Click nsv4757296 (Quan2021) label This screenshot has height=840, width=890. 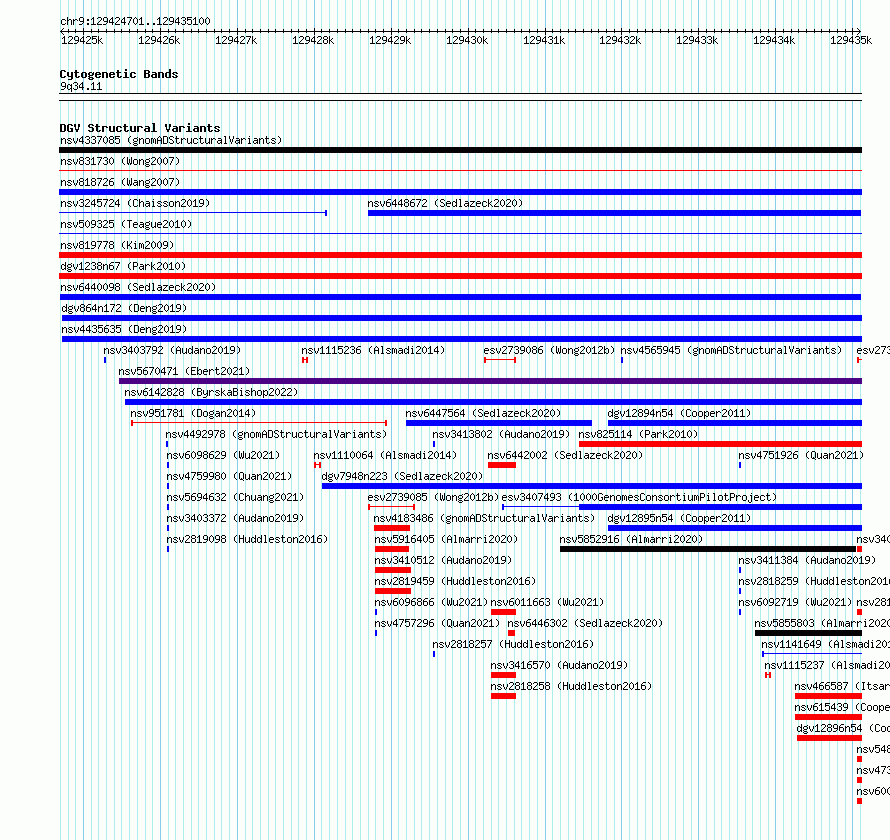point(437,623)
